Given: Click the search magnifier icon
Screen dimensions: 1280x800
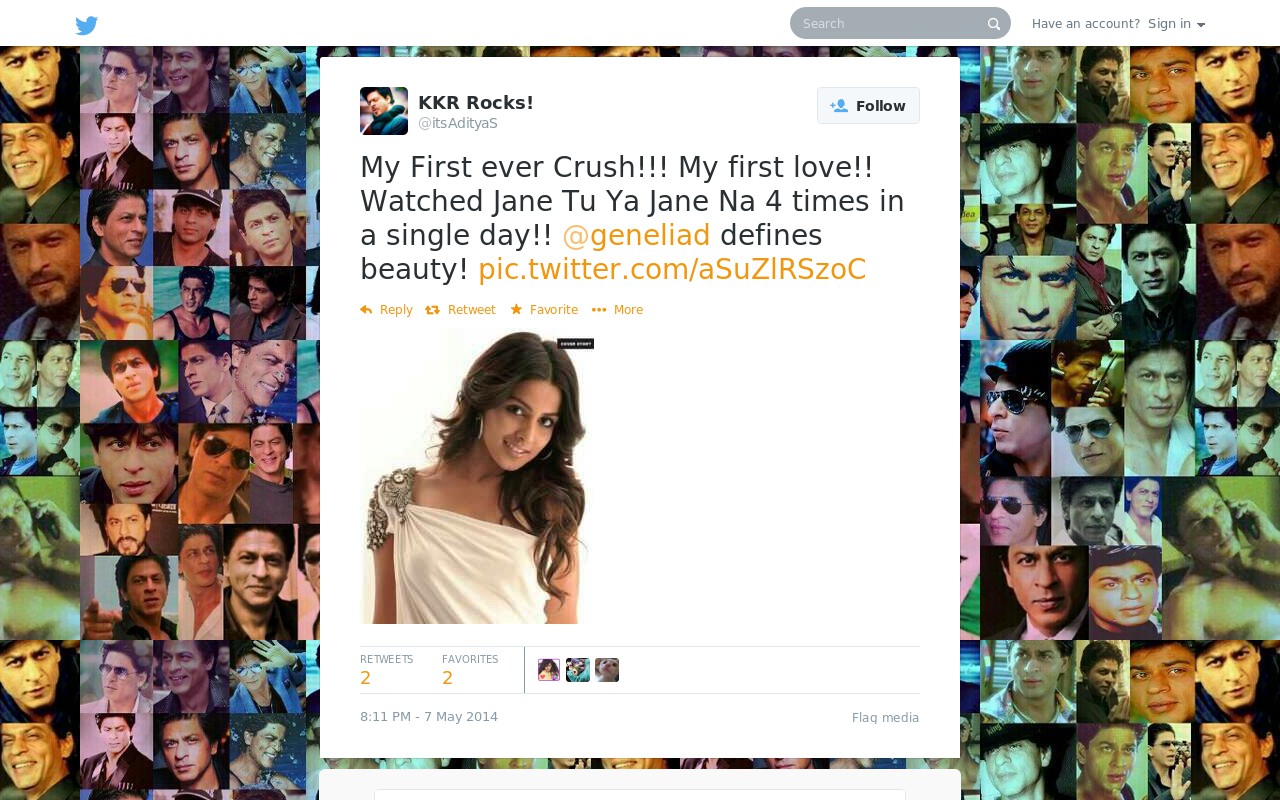Looking at the screenshot, I should click(x=994, y=24).
